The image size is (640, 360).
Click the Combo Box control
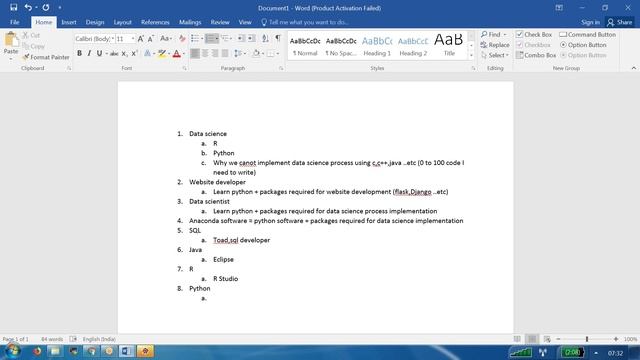tap(536, 55)
